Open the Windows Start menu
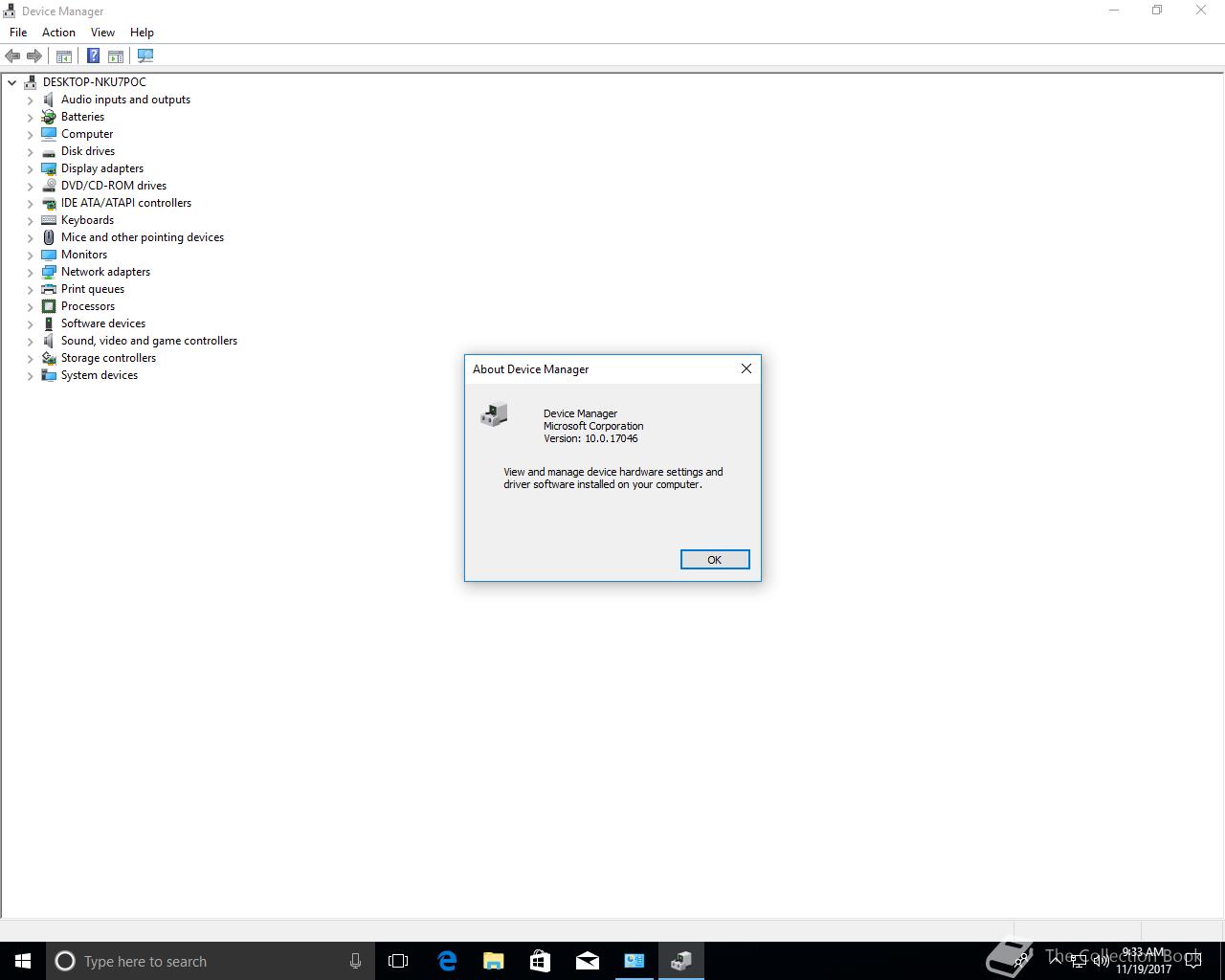Image resolution: width=1225 pixels, height=980 pixels. (x=23, y=961)
